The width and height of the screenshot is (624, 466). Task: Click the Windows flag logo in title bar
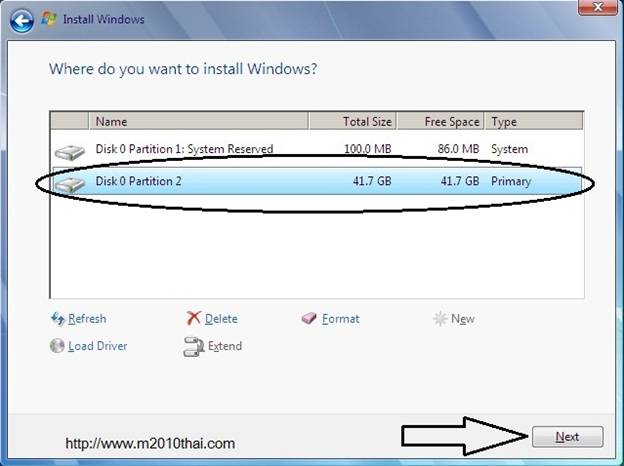pos(49,19)
